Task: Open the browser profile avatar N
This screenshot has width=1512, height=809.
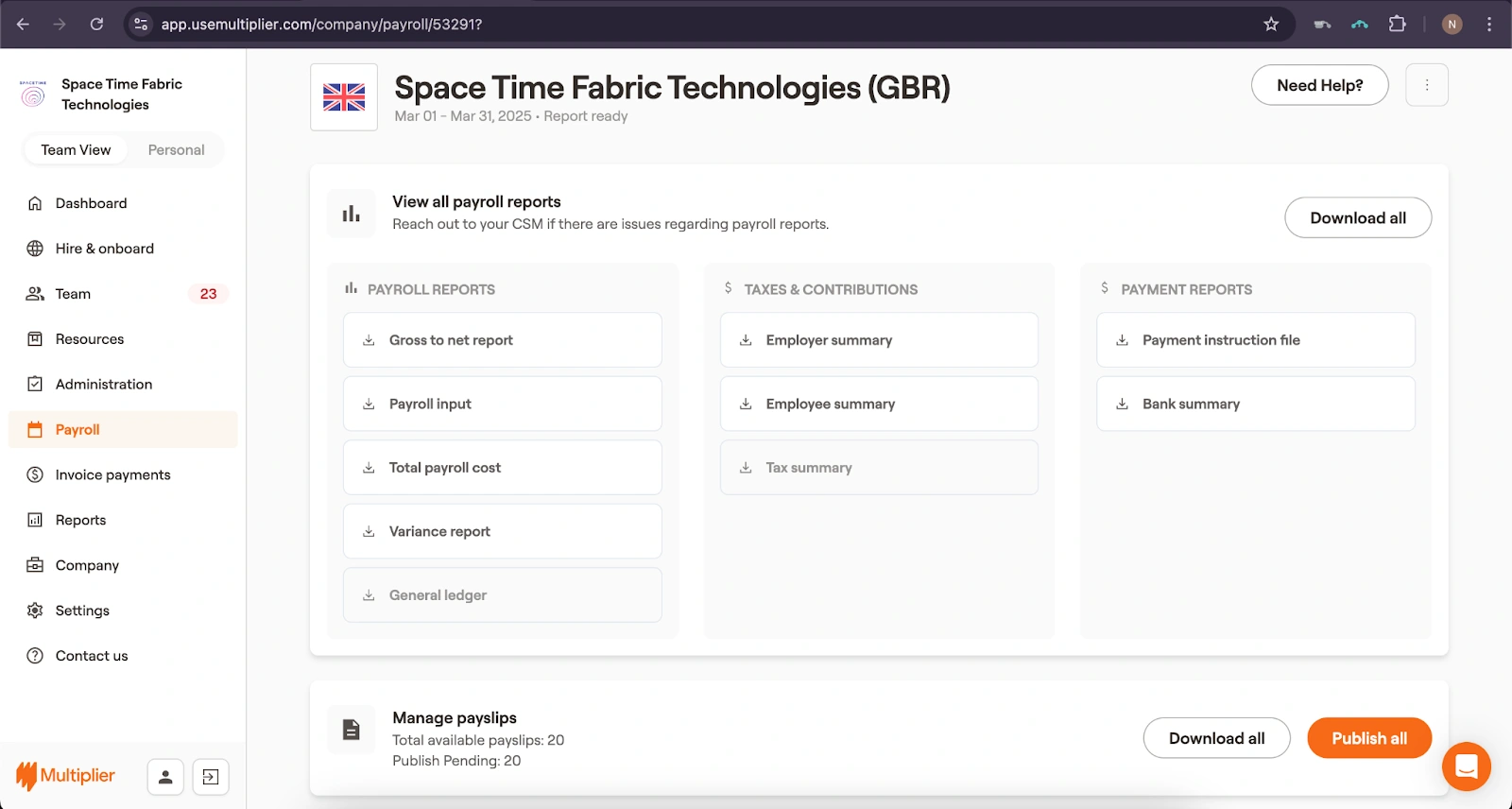Action: (1452, 25)
